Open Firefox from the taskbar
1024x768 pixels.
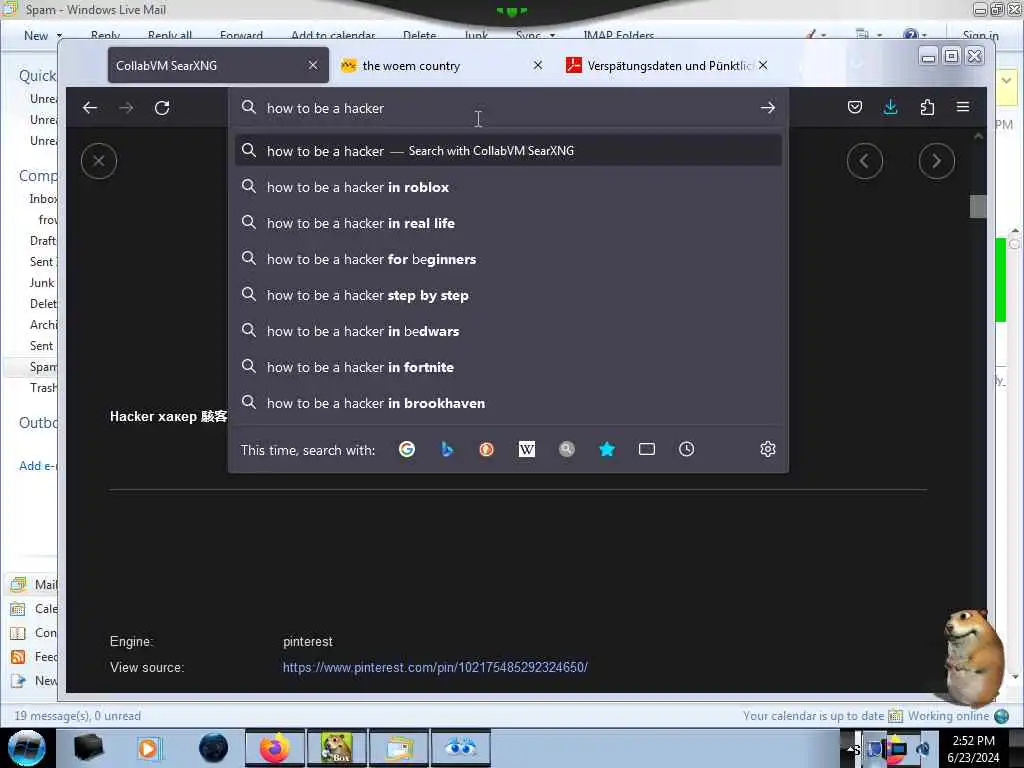click(275, 748)
